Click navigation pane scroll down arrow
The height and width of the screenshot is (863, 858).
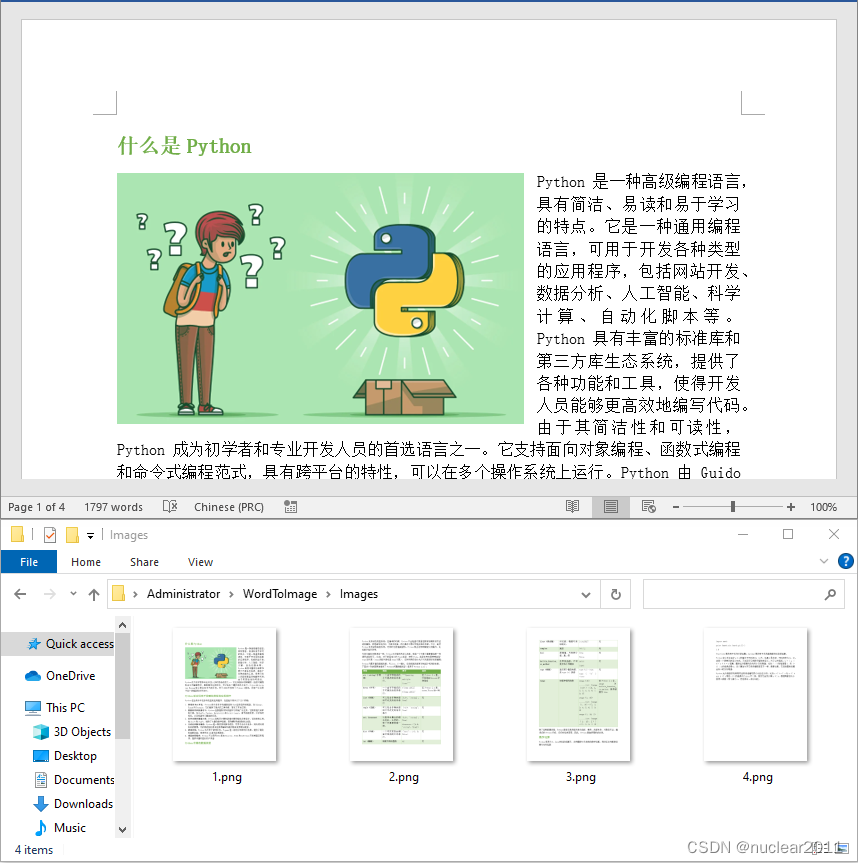tap(123, 829)
